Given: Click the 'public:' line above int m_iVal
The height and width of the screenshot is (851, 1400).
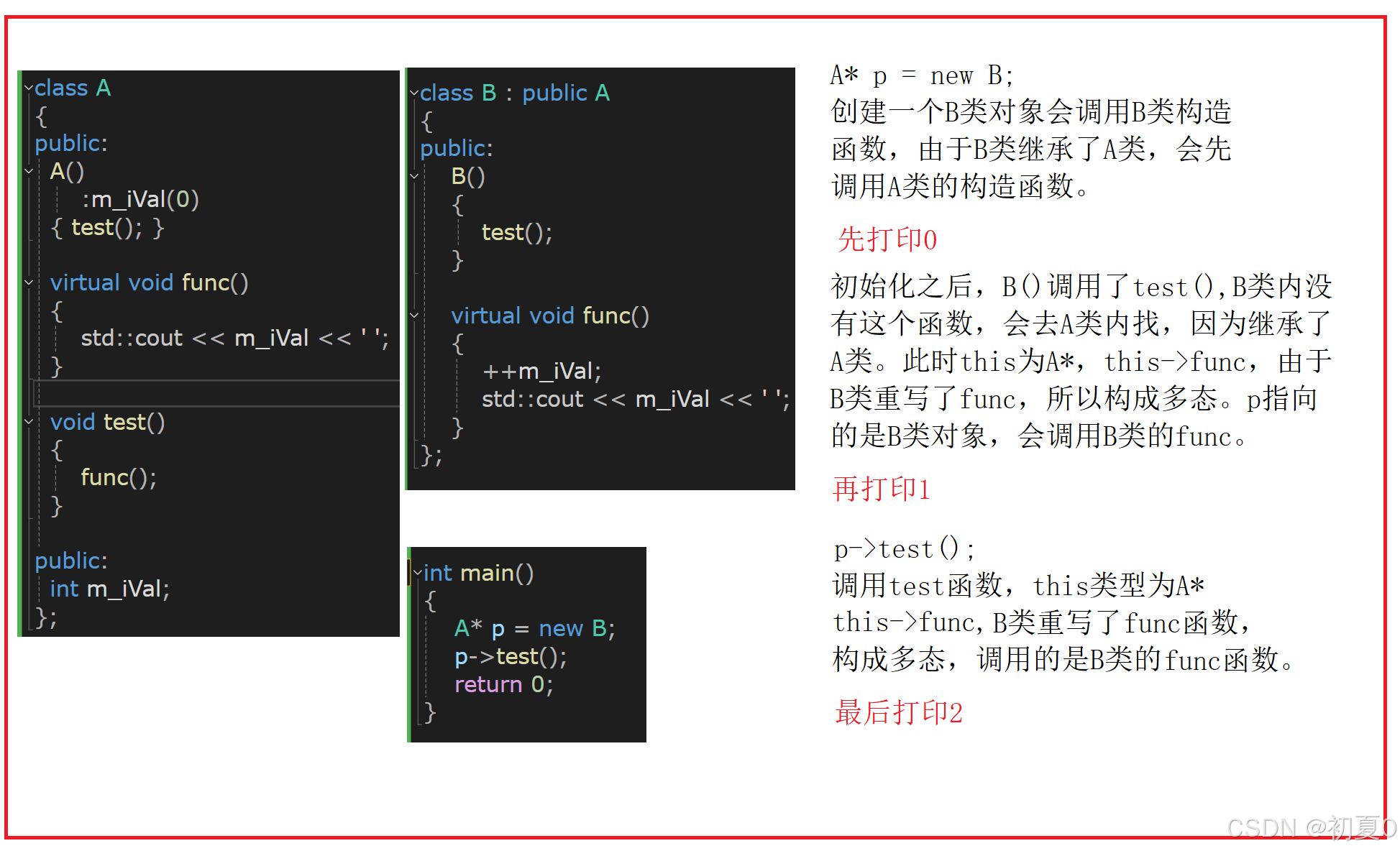Looking at the screenshot, I should [x=71, y=561].
